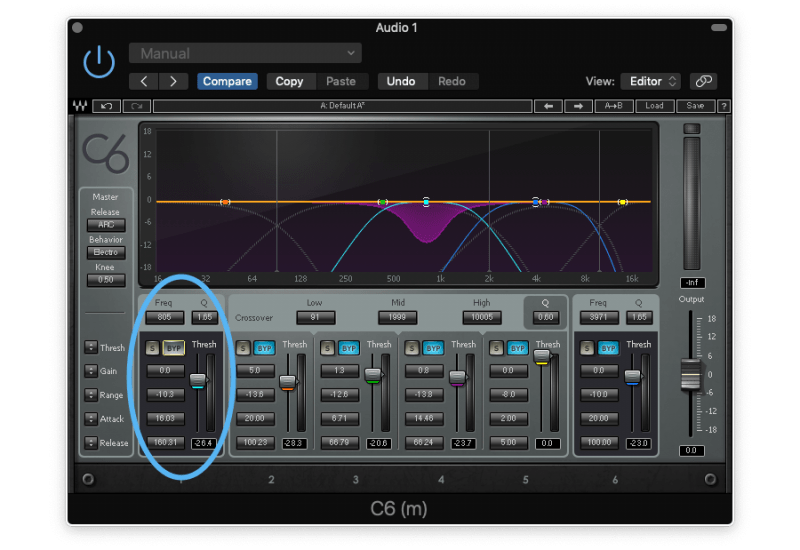Click the Waves logo icon
This screenshot has height=550, width=800.
pos(80,106)
